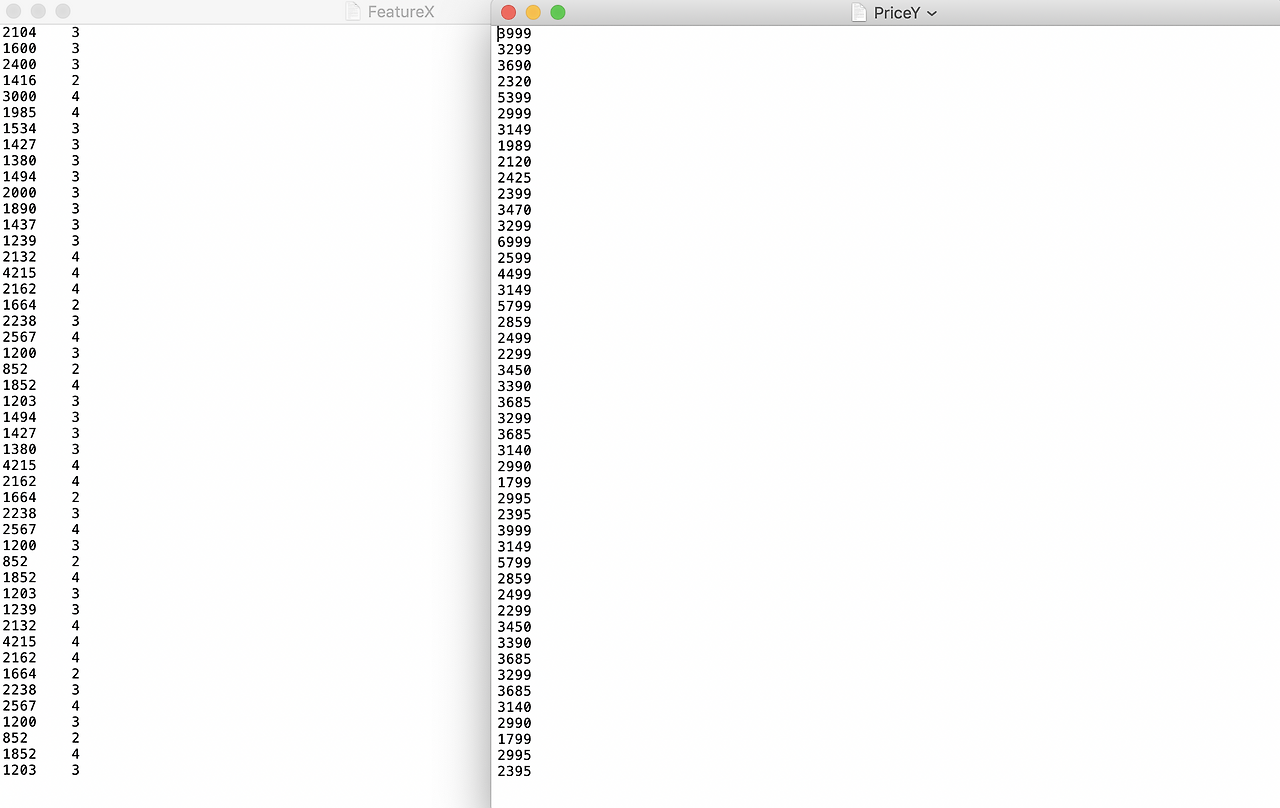Image resolution: width=1280 pixels, height=808 pixels.
Task: Click the FeatureX document proxy icon
Action: click(x=352, y=12)
